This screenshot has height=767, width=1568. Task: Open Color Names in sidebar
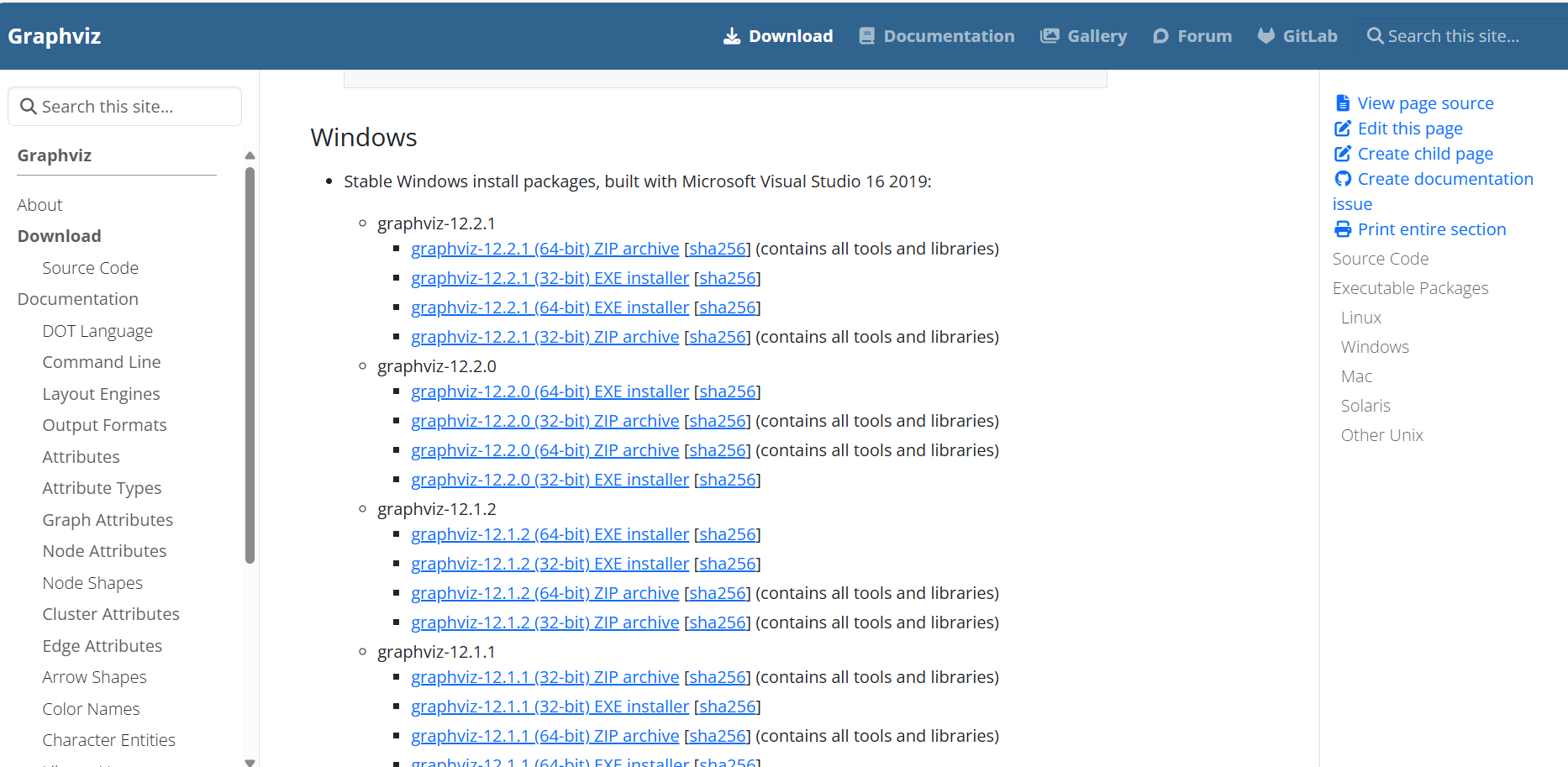pyautogui.click(x=91, y=709)
